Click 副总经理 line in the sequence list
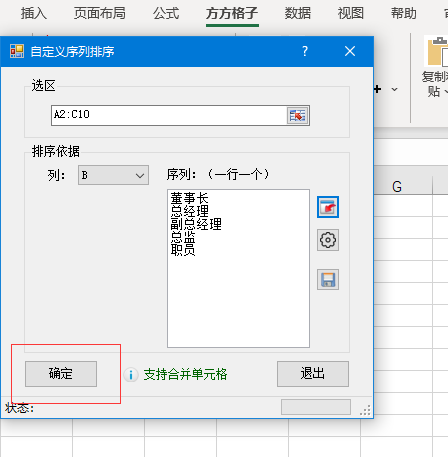The image size is (448, 457). 196,224
